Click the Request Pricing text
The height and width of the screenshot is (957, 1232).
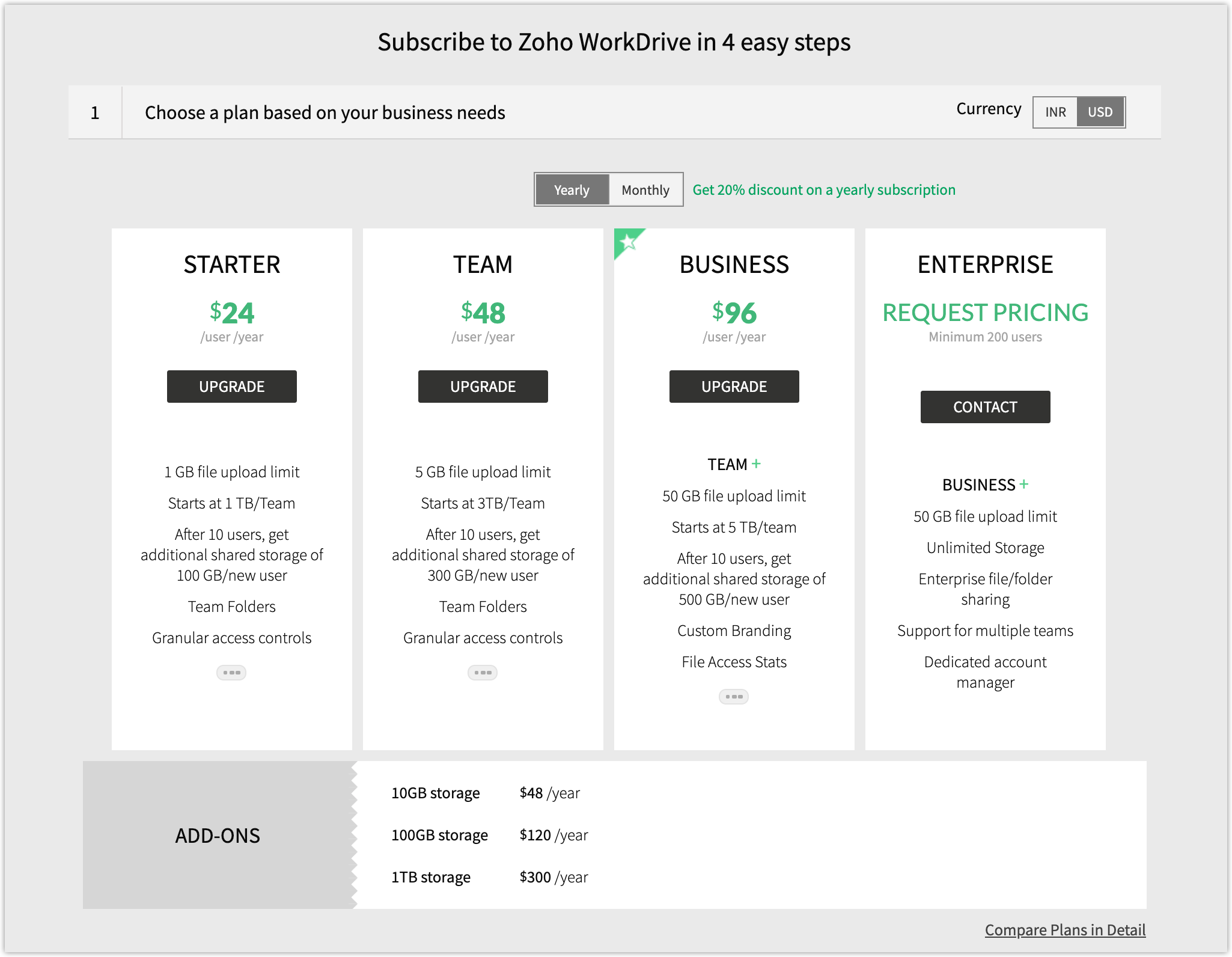coord(985,313)
